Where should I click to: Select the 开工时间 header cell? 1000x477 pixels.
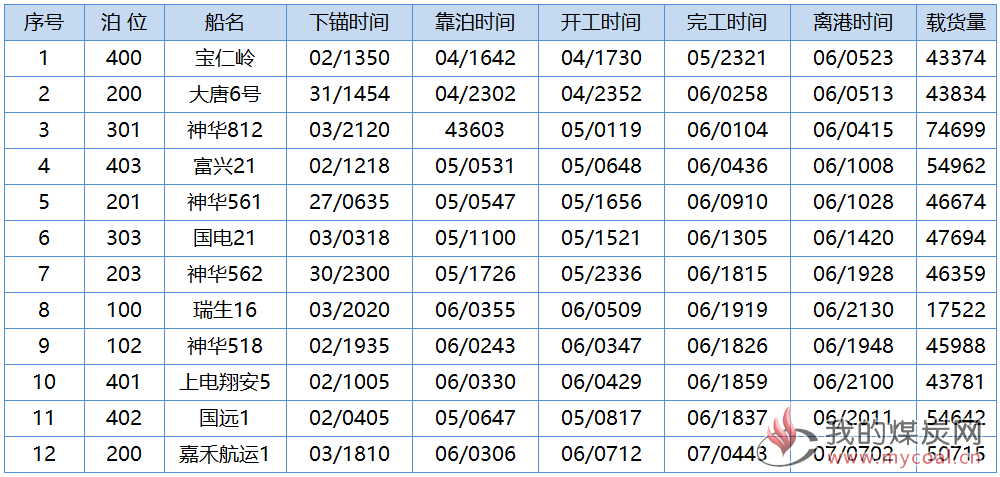(601, 22)
